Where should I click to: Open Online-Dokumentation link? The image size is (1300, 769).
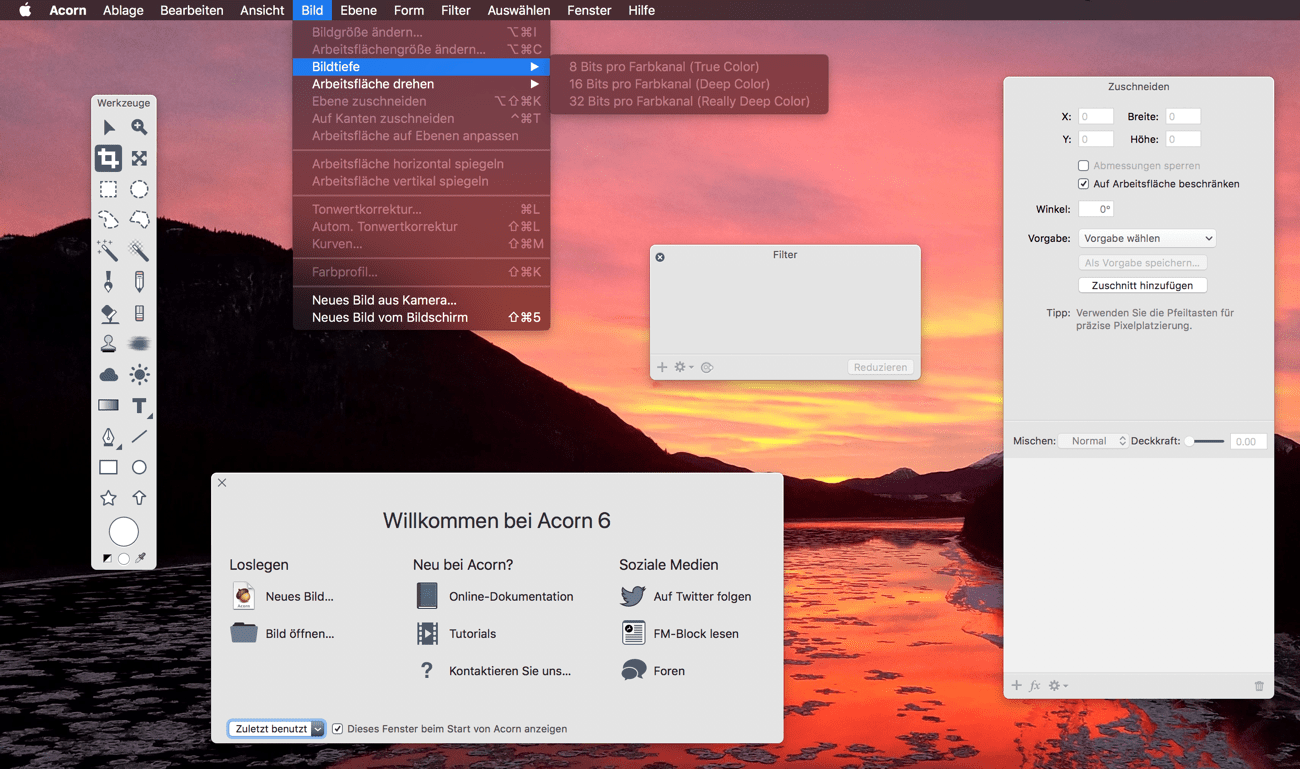[x=495, y=597]
